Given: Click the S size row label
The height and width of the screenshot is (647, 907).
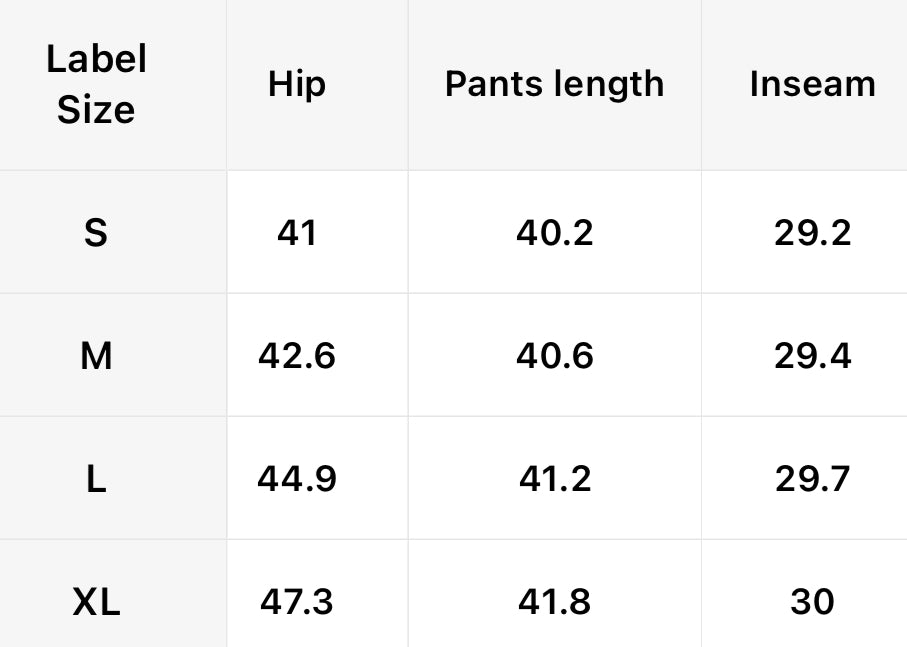Looking at the screenshot, I should 96,233.
